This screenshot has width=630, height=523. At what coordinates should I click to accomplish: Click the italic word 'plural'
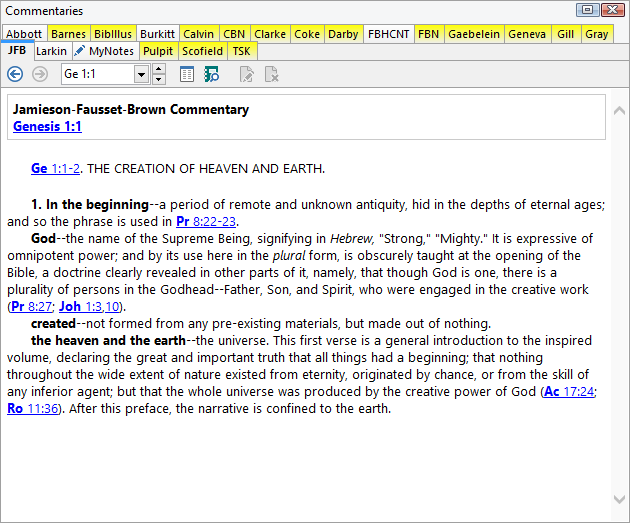pyautogui.click(x=289, y=255)
